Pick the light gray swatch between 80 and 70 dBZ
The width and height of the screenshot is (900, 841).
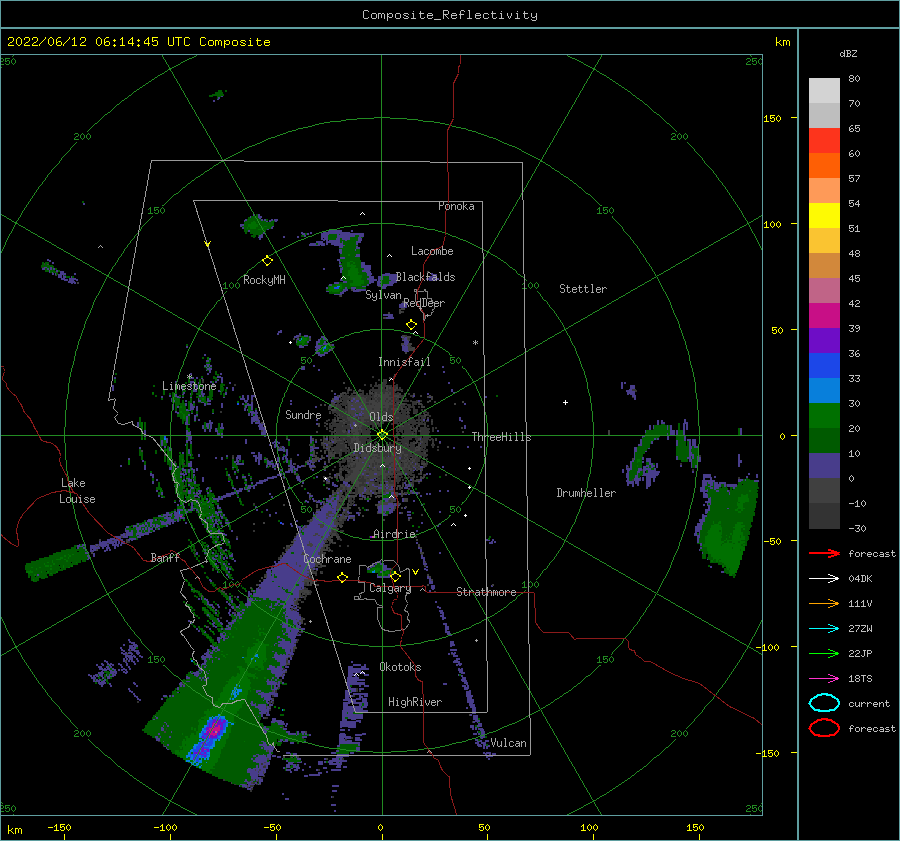824,91
